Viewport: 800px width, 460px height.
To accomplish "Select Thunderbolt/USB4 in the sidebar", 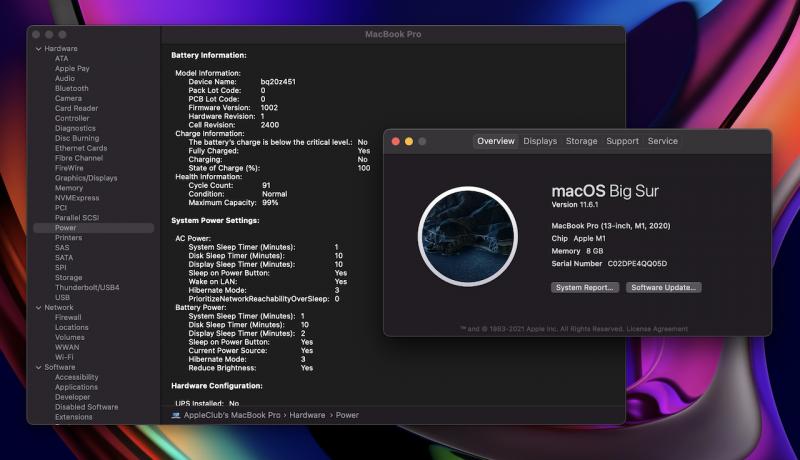I will 87,288.
